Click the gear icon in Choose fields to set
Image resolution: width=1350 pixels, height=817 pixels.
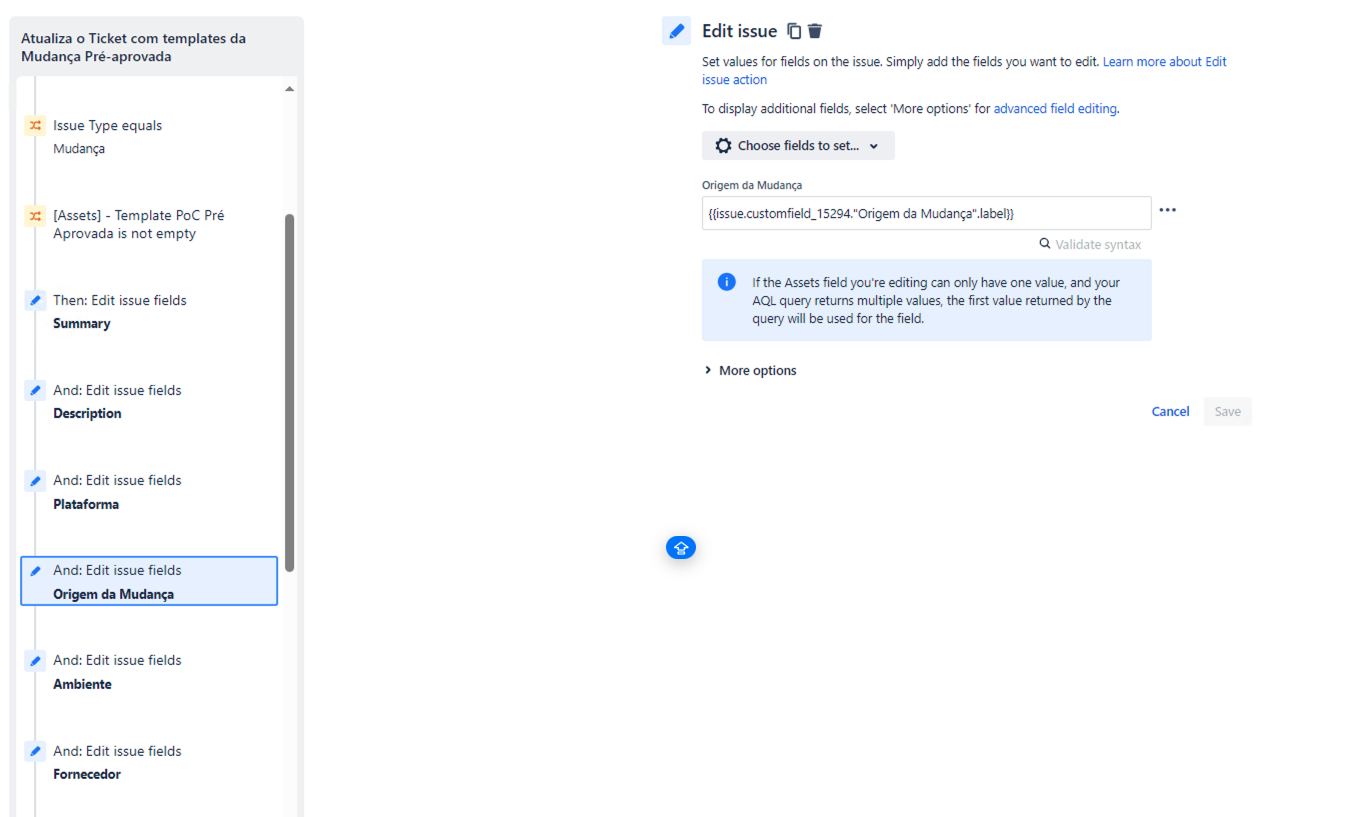click(723, 146)
